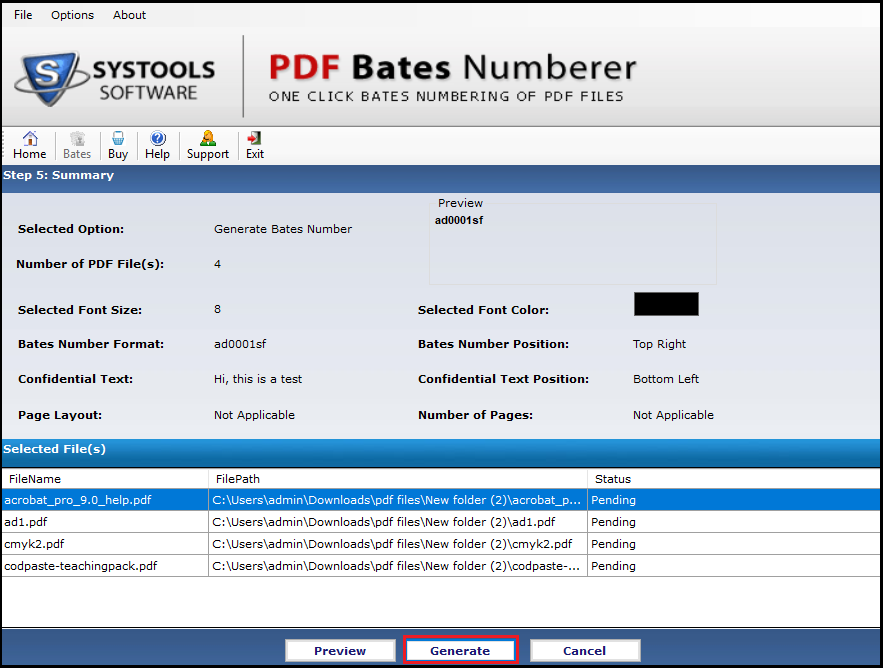Select the codpaste-teachingpack.pdf file row
The width and height of the screenshot is (883, 668).
click(x=441, y=565)
